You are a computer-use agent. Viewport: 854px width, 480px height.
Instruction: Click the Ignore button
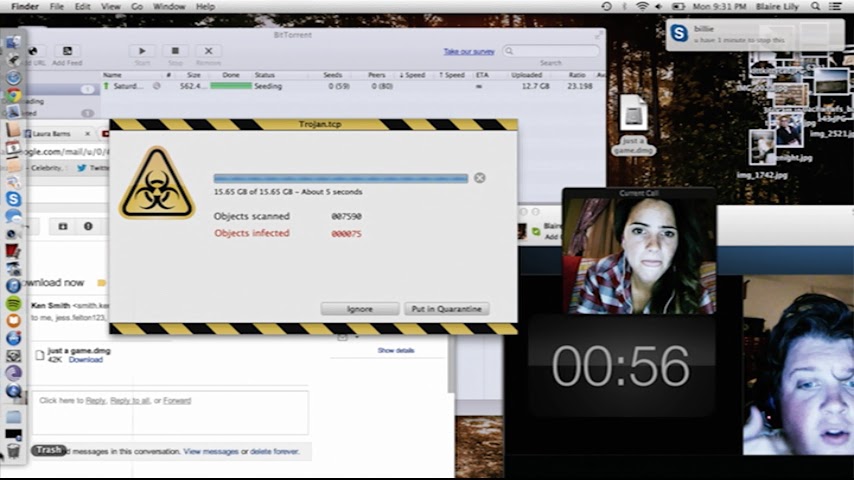click(x=360, y=309)
